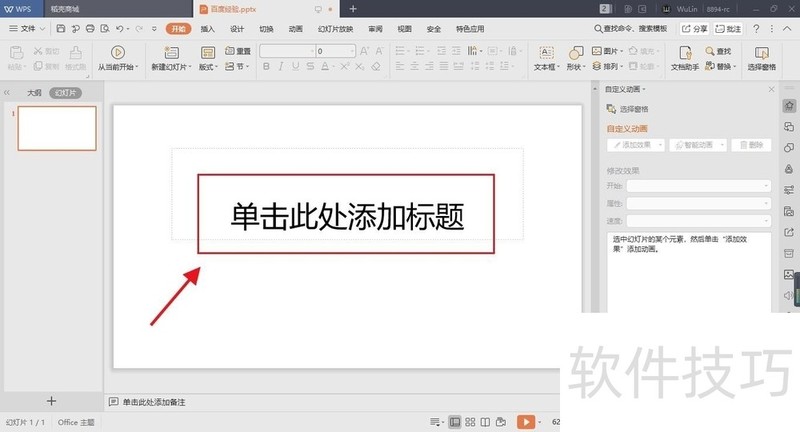Toggle Underline formatting
The height and width of the screenshot is (432, 800).
click(295, 66)
